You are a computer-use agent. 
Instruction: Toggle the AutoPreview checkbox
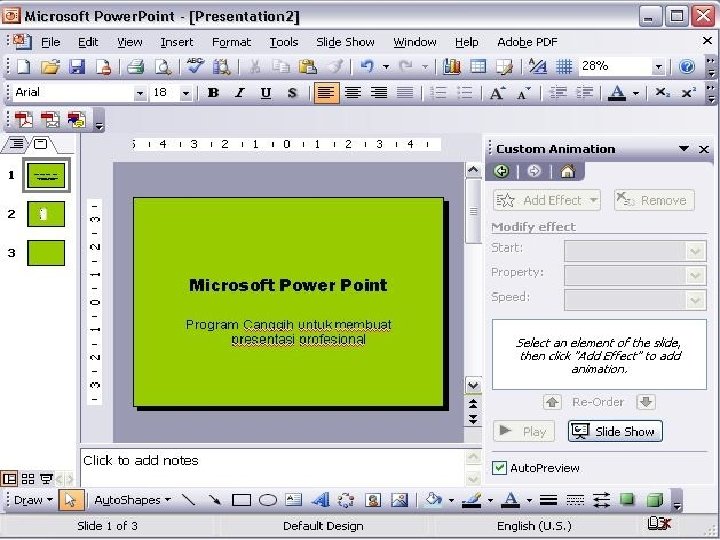pos(499,468)
